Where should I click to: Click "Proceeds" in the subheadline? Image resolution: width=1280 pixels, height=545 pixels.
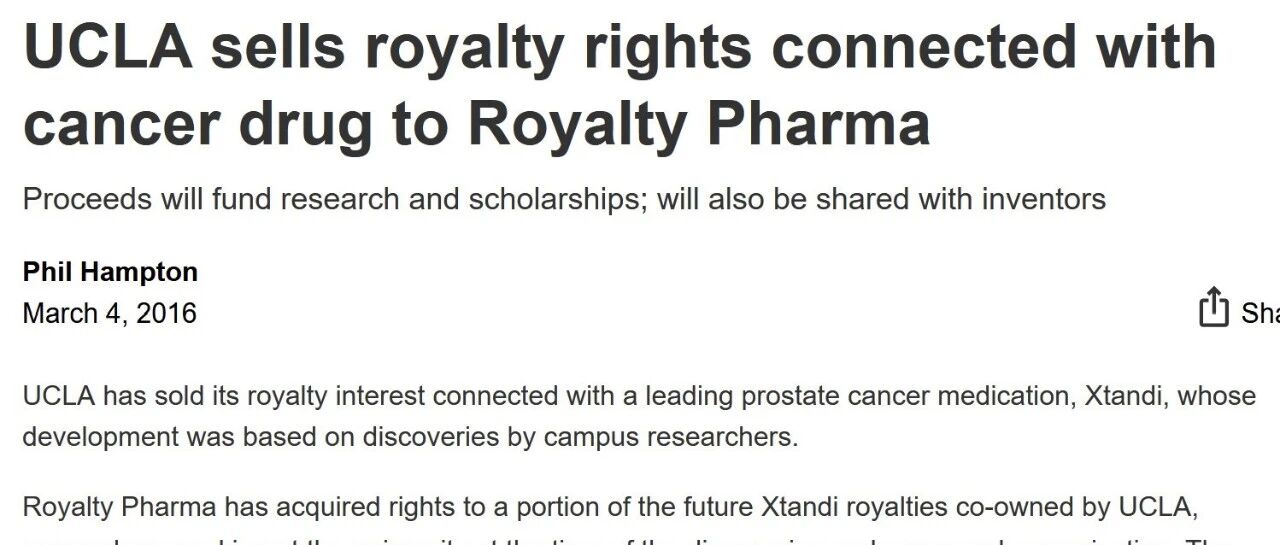pyautogui.click(x=87, y=199)
